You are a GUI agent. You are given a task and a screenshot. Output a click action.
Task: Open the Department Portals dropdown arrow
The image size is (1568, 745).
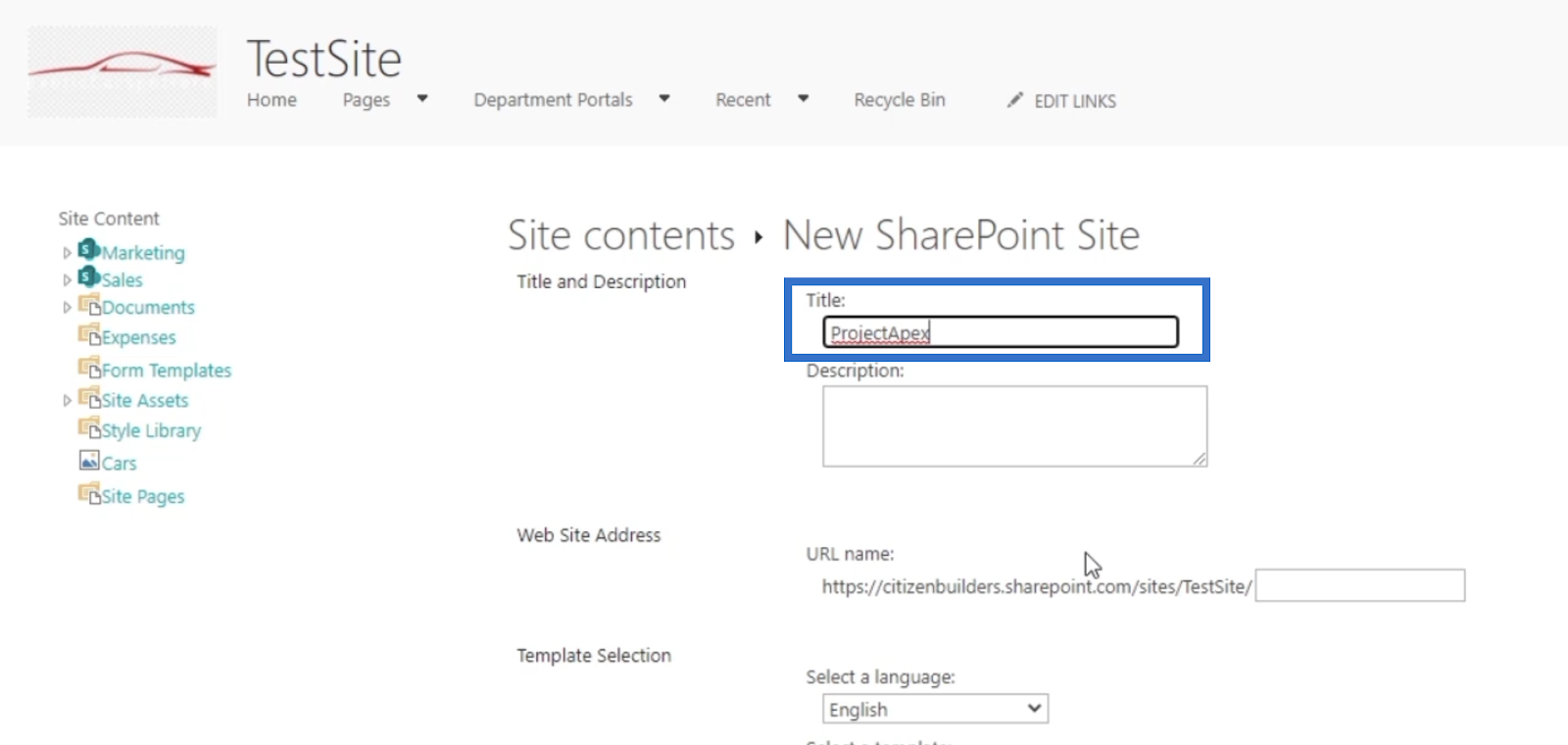click(664, 99)
